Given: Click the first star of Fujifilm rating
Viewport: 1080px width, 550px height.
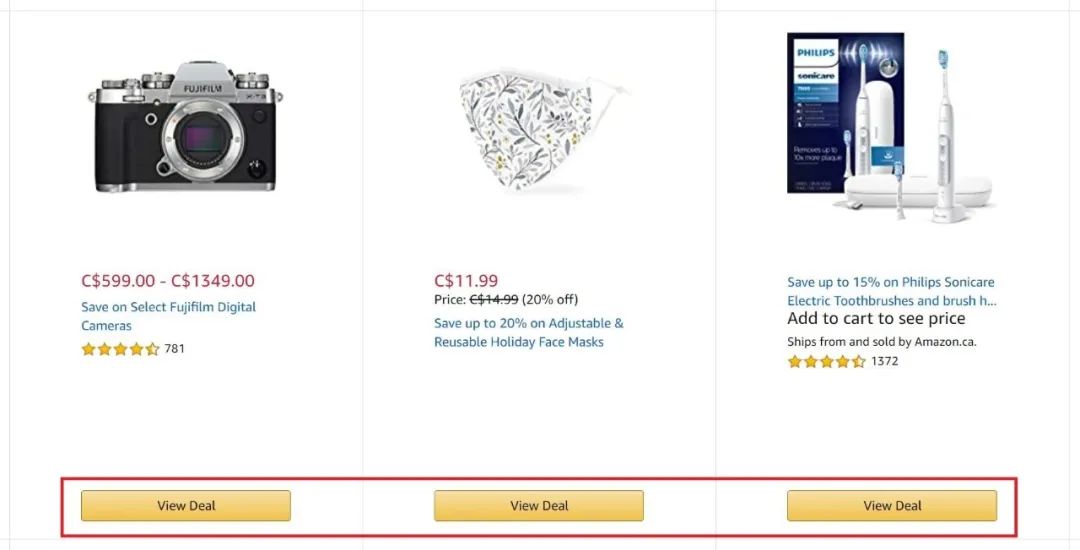Looking at the screenshot, I should (x=88, y=349).
